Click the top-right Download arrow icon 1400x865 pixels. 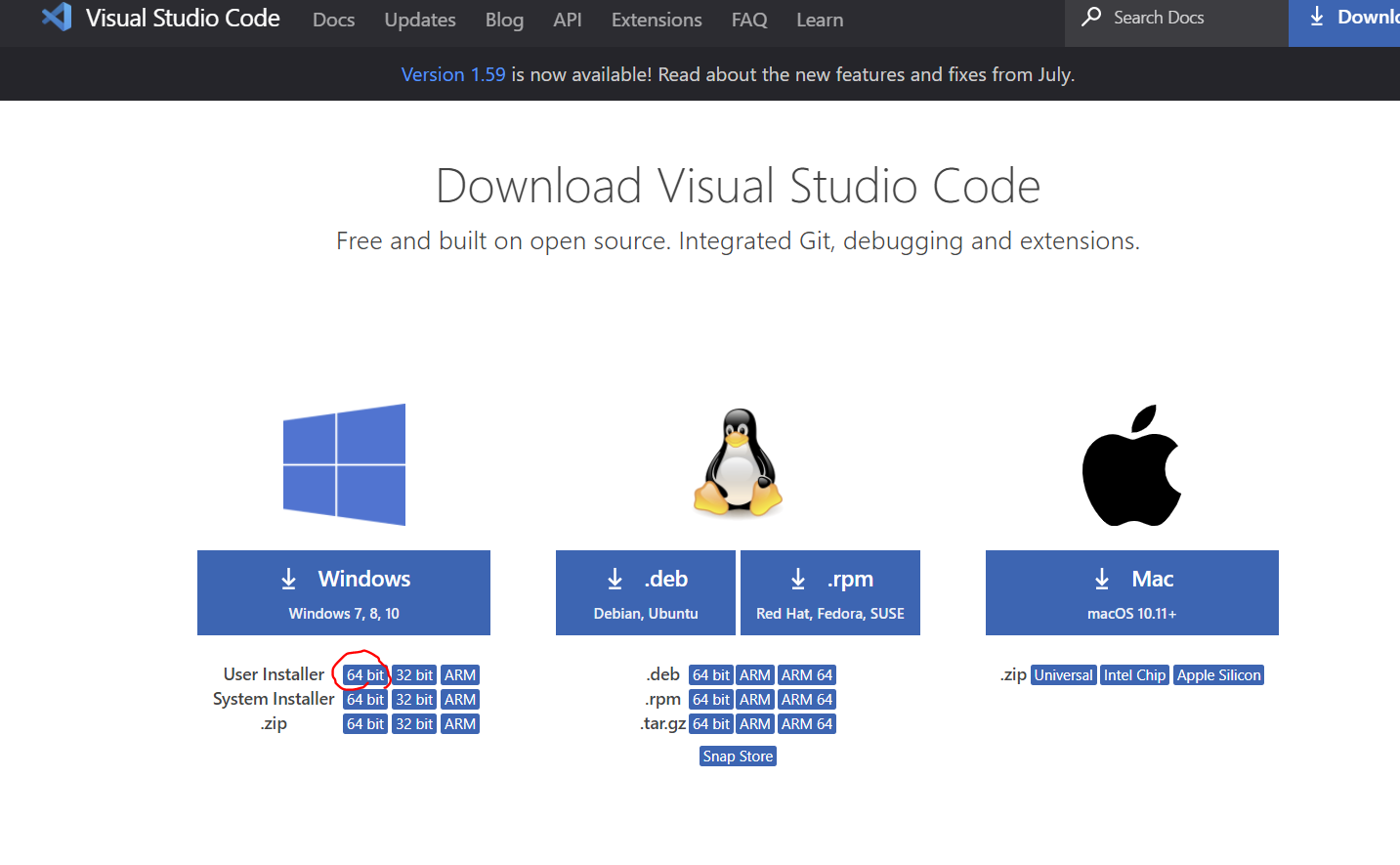pos(1317,17)
